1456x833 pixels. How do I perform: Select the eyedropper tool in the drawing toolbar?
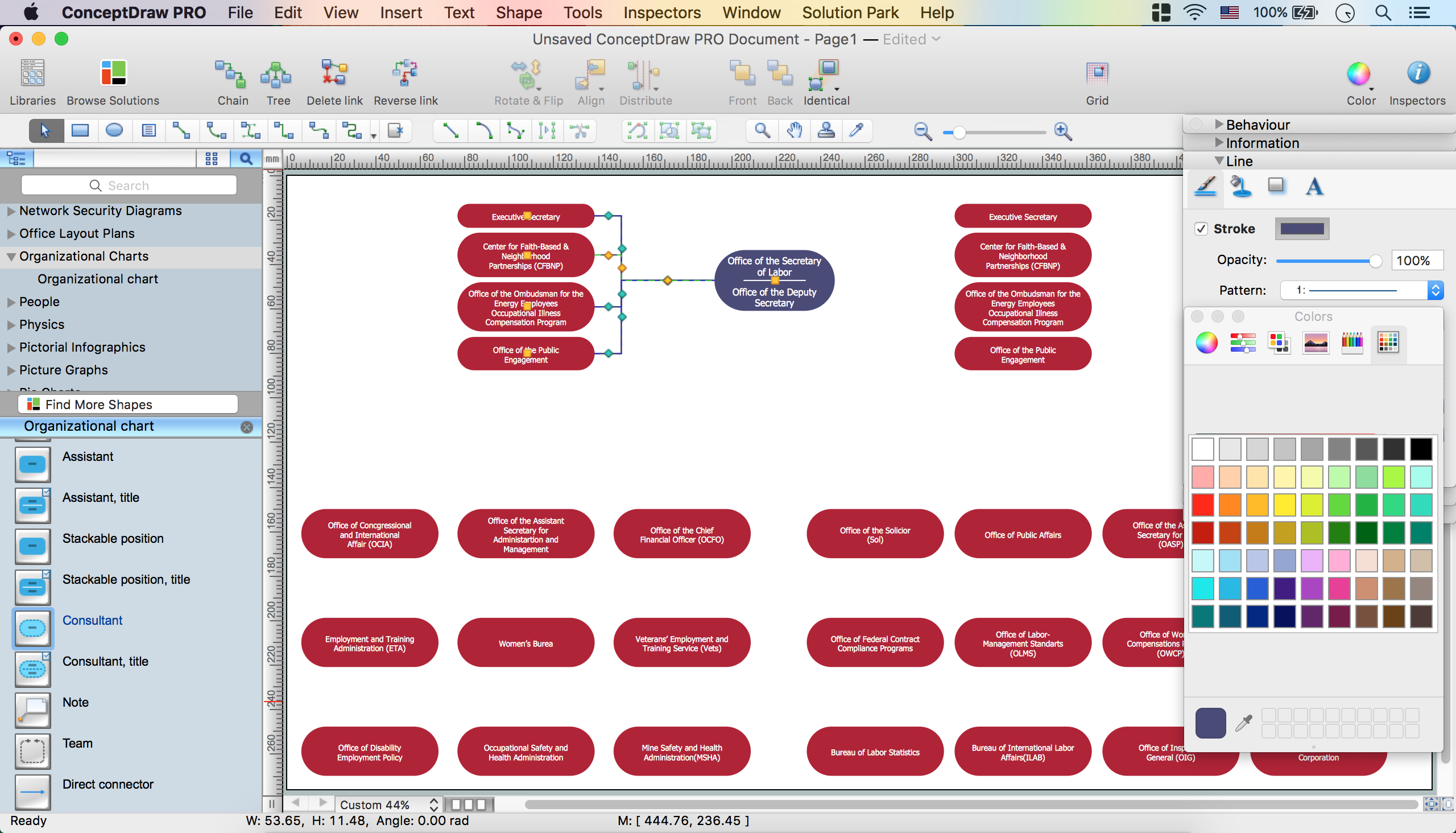pyautogui.click(x=856, y=131)
